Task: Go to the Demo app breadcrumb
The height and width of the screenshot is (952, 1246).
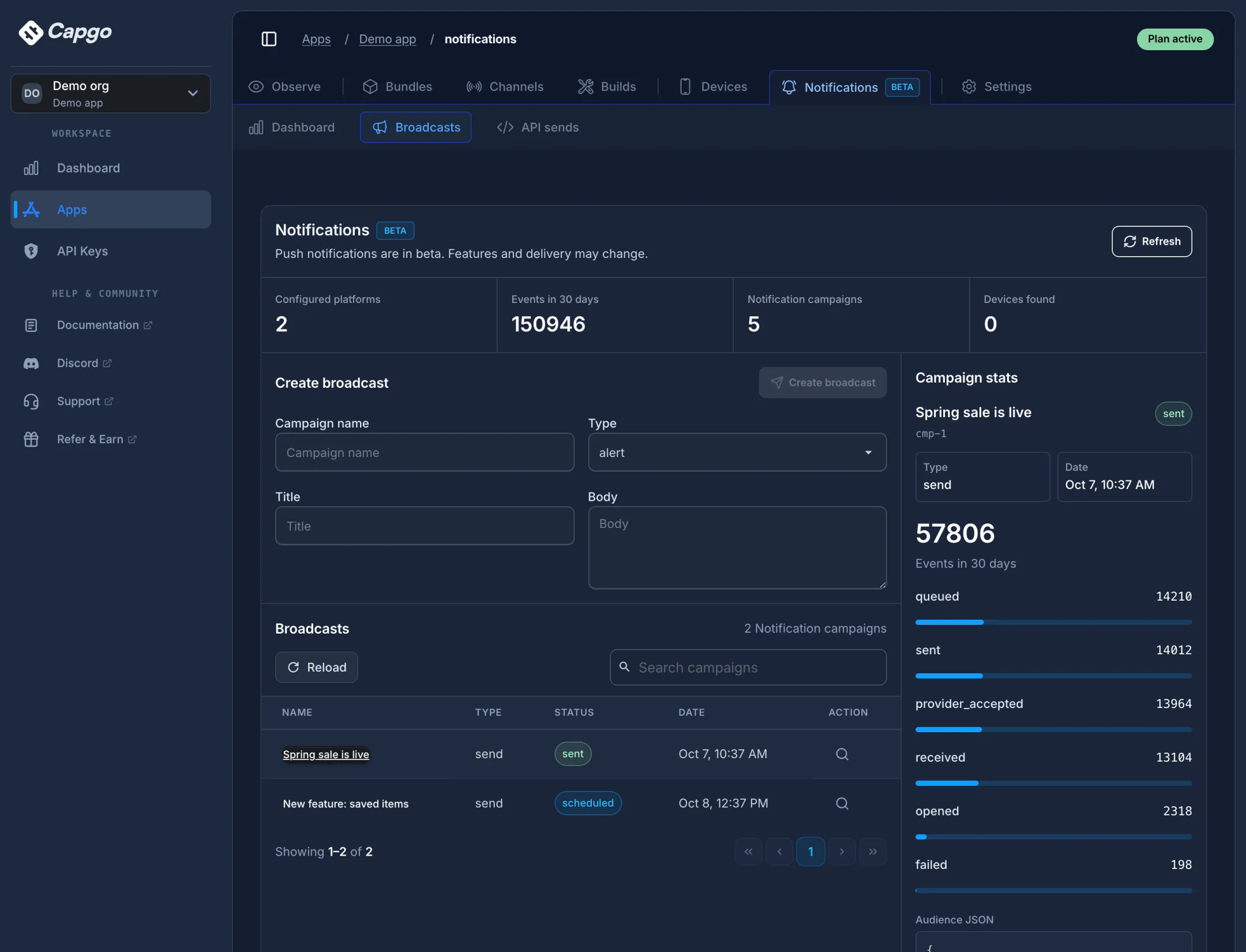Action: tap(388, 39)
